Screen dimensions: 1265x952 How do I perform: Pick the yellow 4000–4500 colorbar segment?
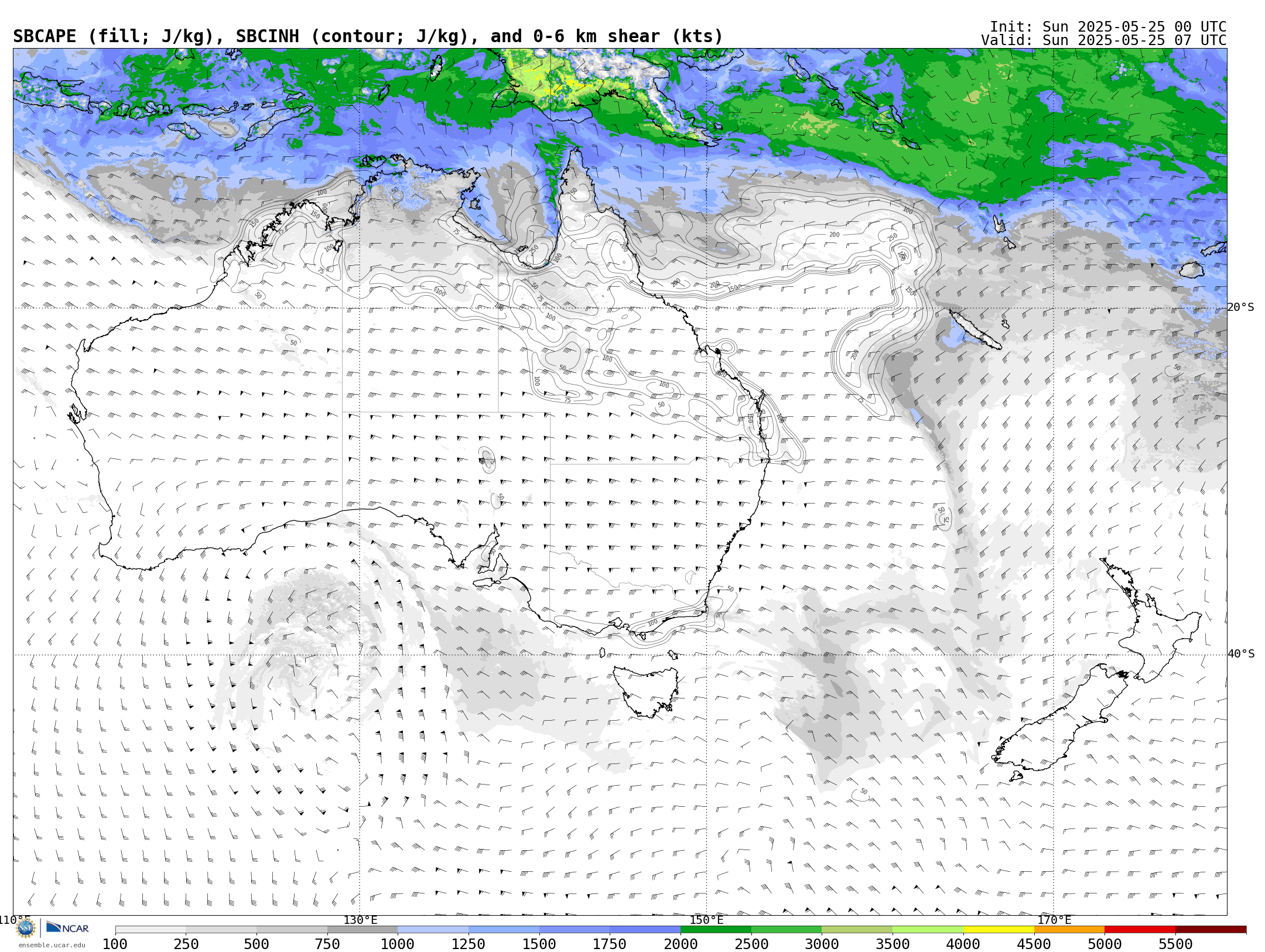click(999, 930)
